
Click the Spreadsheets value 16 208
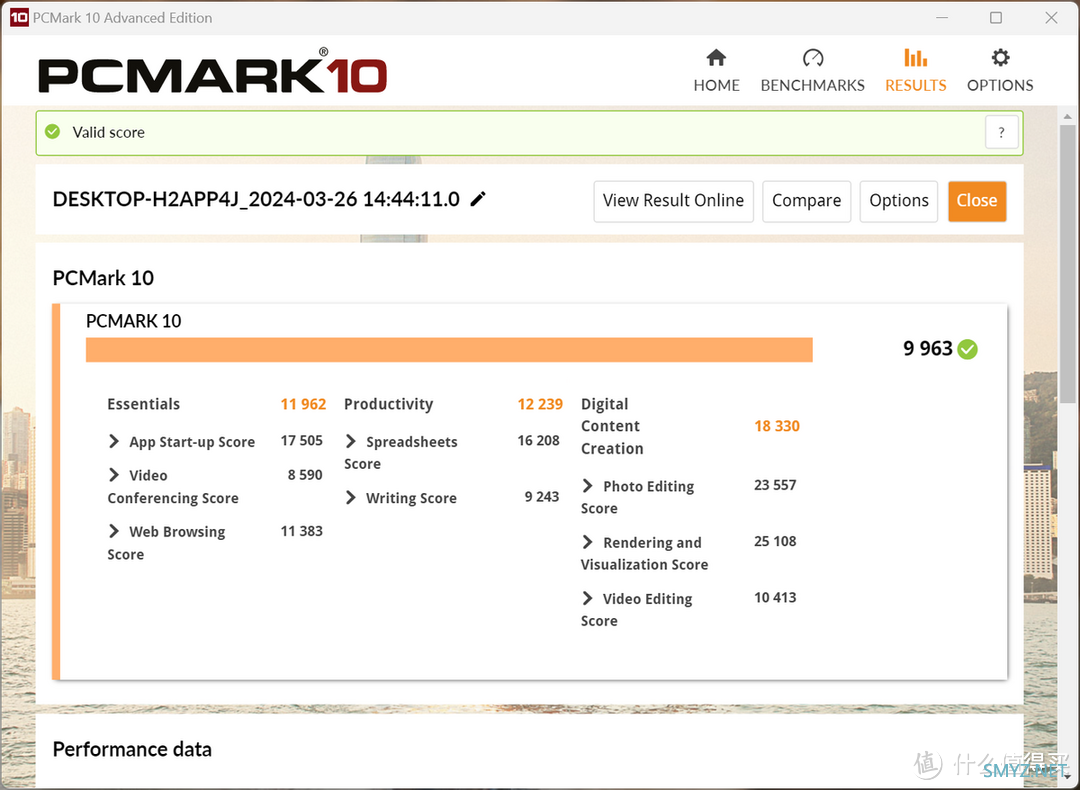click(x=539, y=441)
